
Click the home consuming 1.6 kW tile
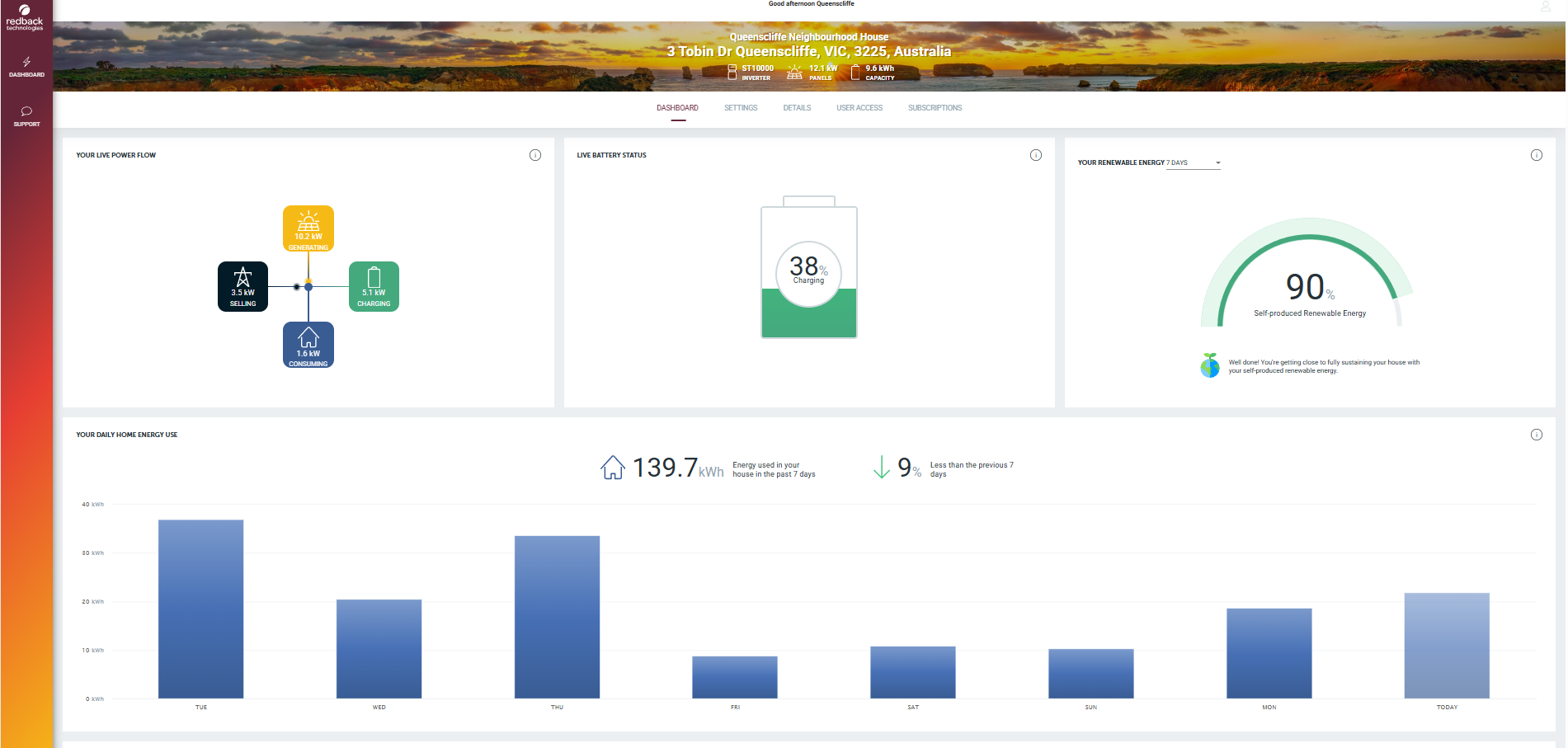(x=308, y=345)
